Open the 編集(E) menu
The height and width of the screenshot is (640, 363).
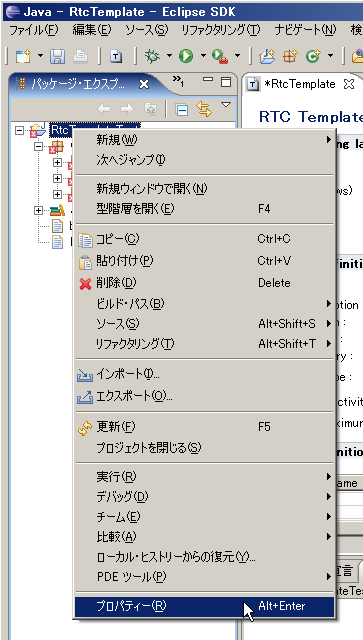pyautogui.click(x=91, y=30)
